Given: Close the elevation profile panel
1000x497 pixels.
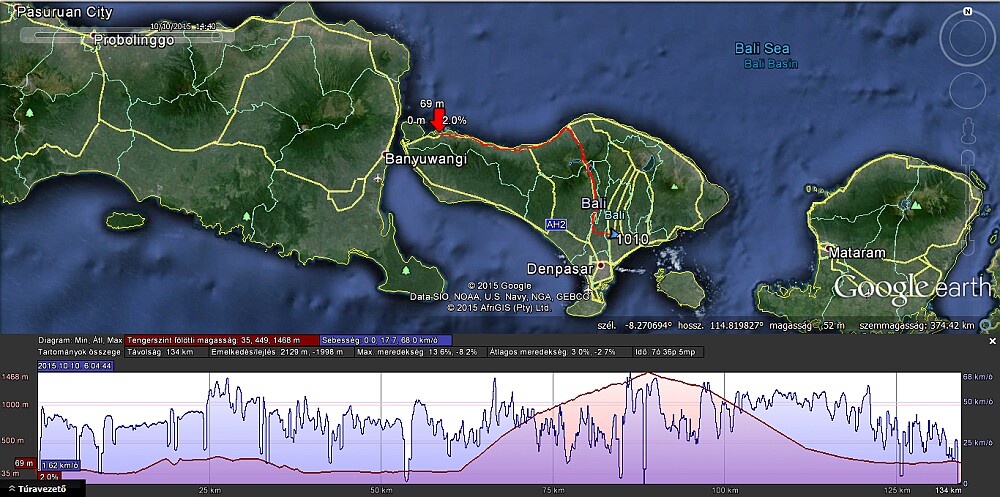Looking at the screenshot, I should (992, 341).
